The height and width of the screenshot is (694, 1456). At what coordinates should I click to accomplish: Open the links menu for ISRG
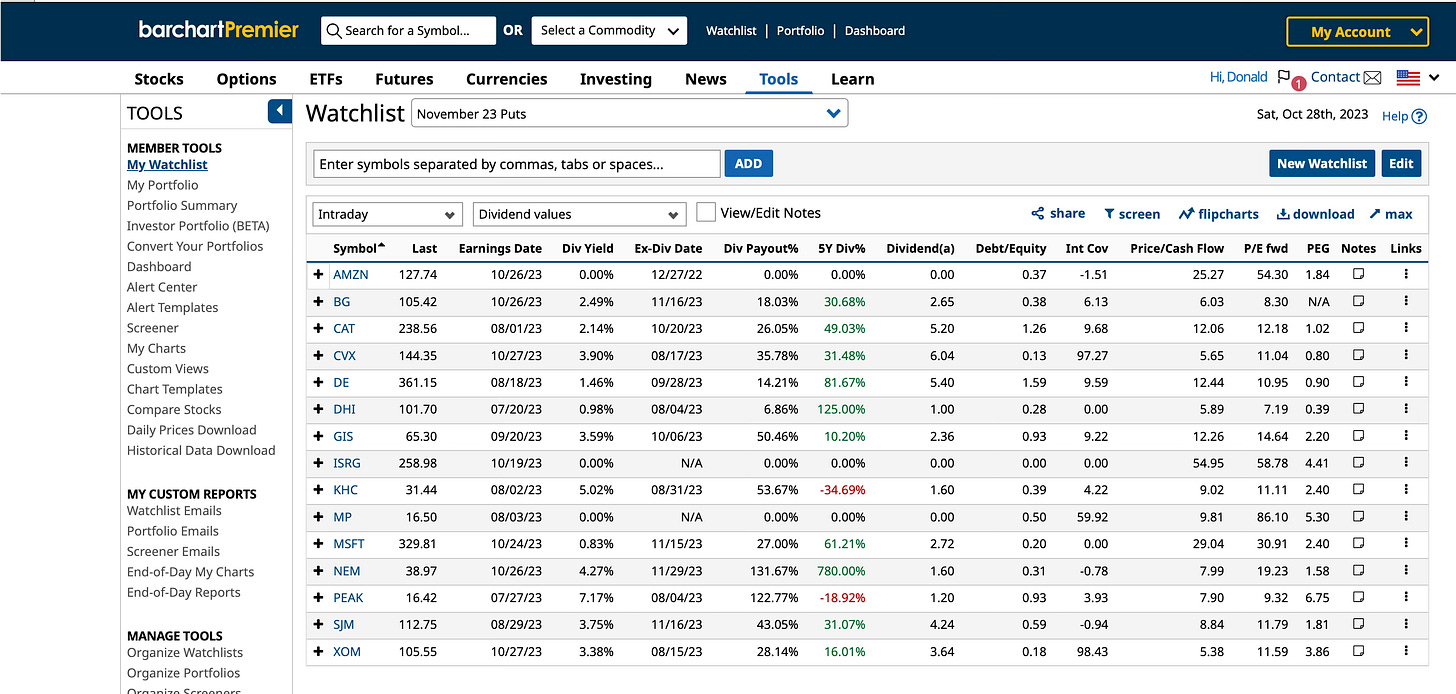[x=1406, y=463]
